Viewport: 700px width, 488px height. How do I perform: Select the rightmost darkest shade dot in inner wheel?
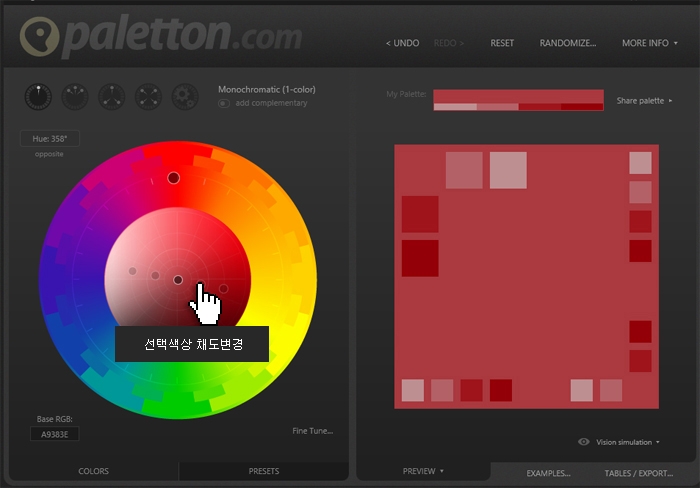coord(224,289)
